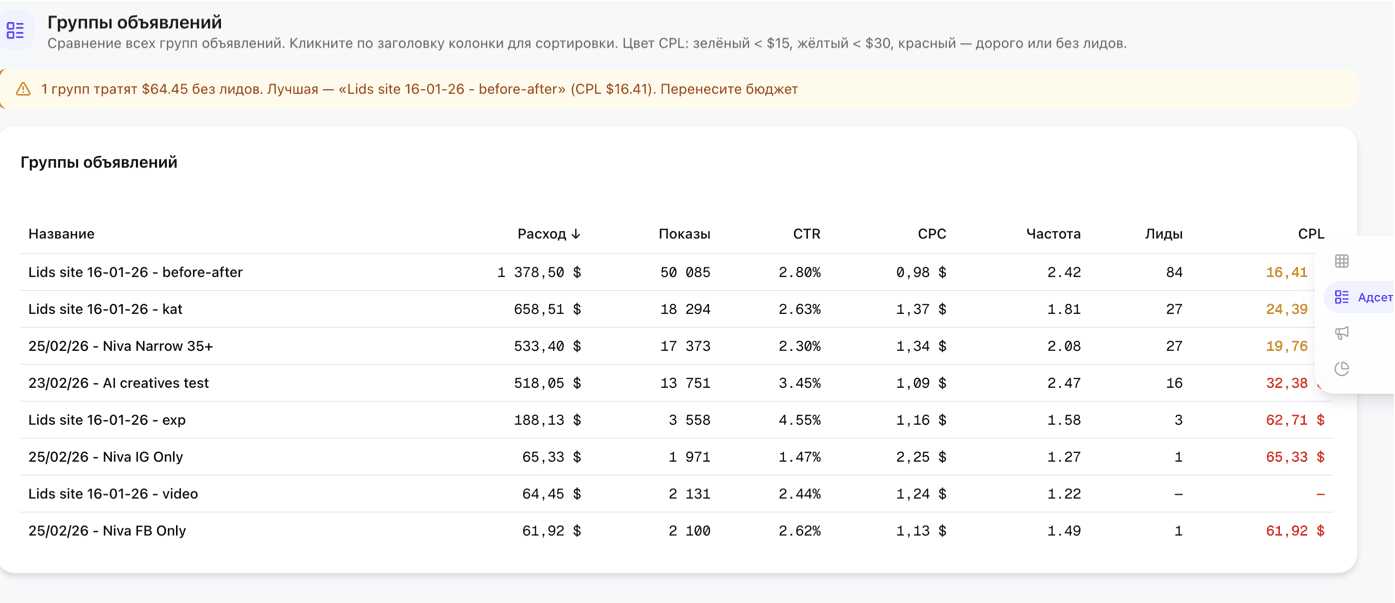Click the '23/02/26 - AI creatives test' row name
Image resolution: width=1395 pixels, height=603 pixels.
point(118,383)
